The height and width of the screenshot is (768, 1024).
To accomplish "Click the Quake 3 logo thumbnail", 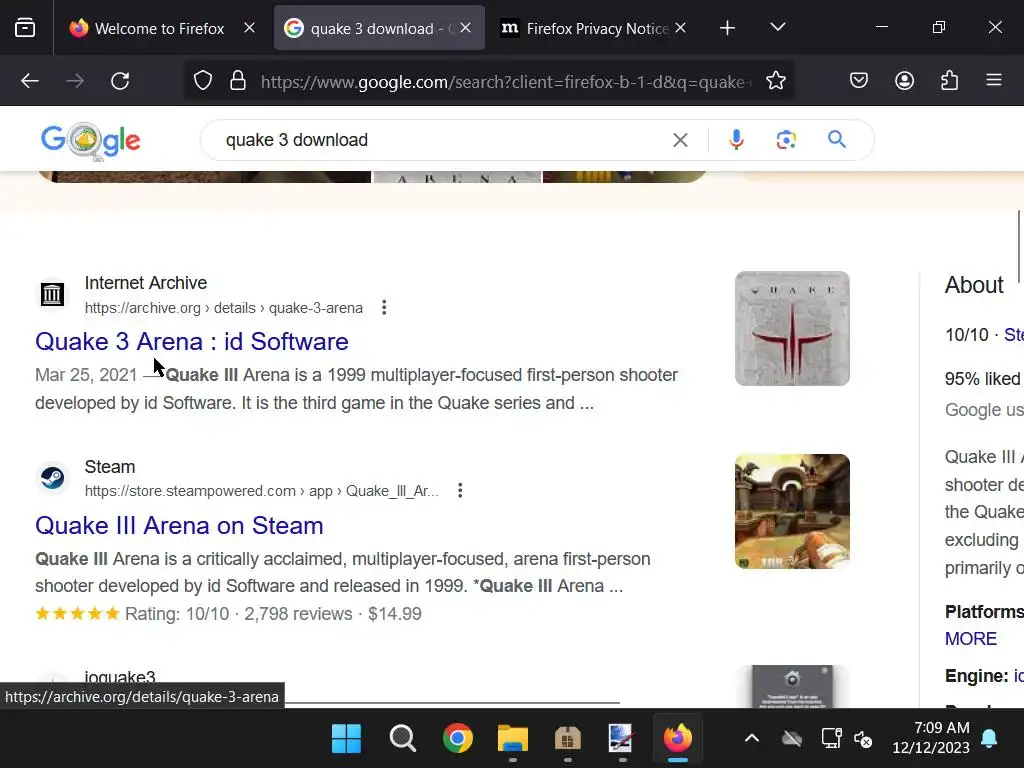I will 792,328.
